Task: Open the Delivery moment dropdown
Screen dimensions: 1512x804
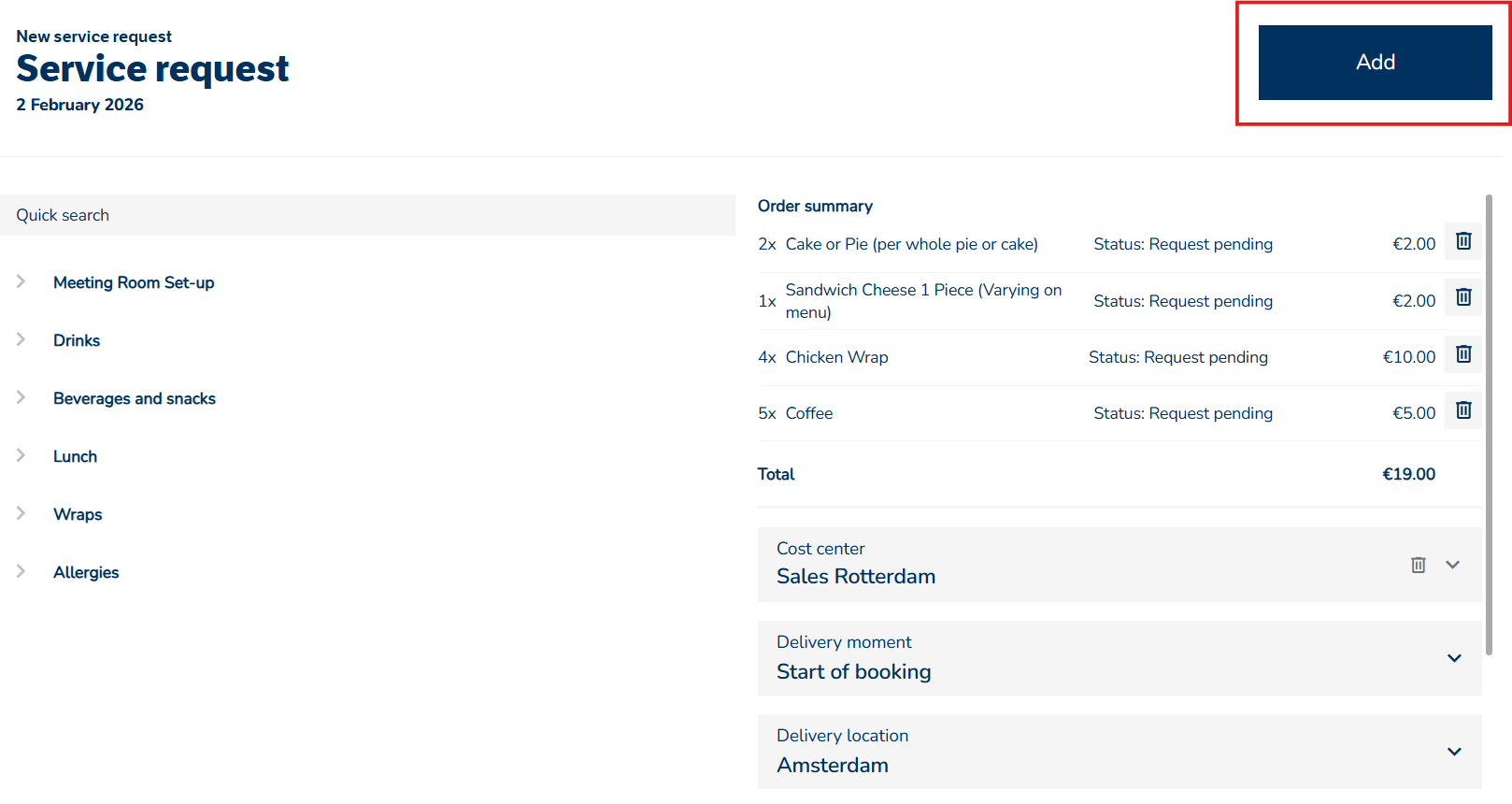Action: [1454, 658]
